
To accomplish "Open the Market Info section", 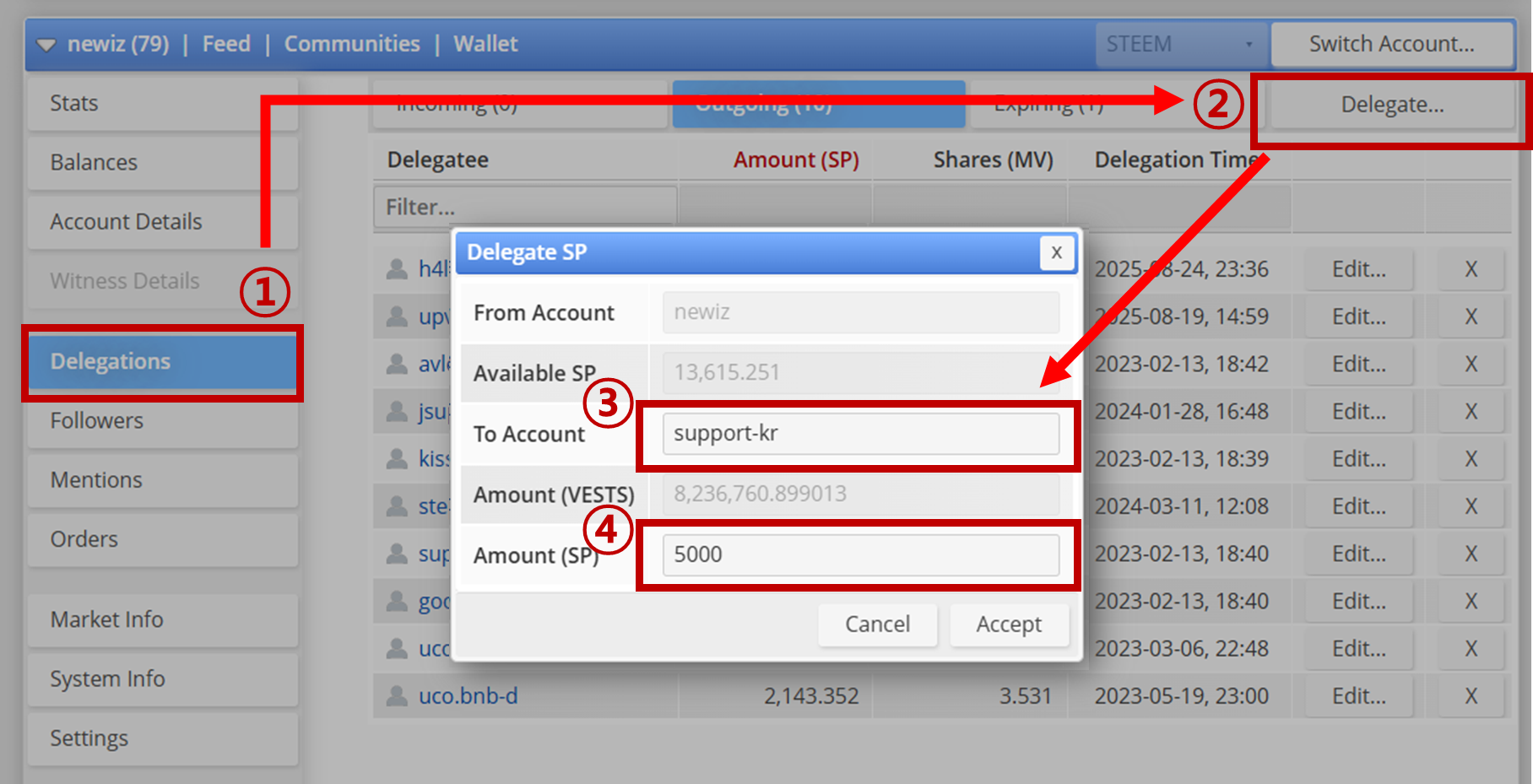I will coord(163,619).
